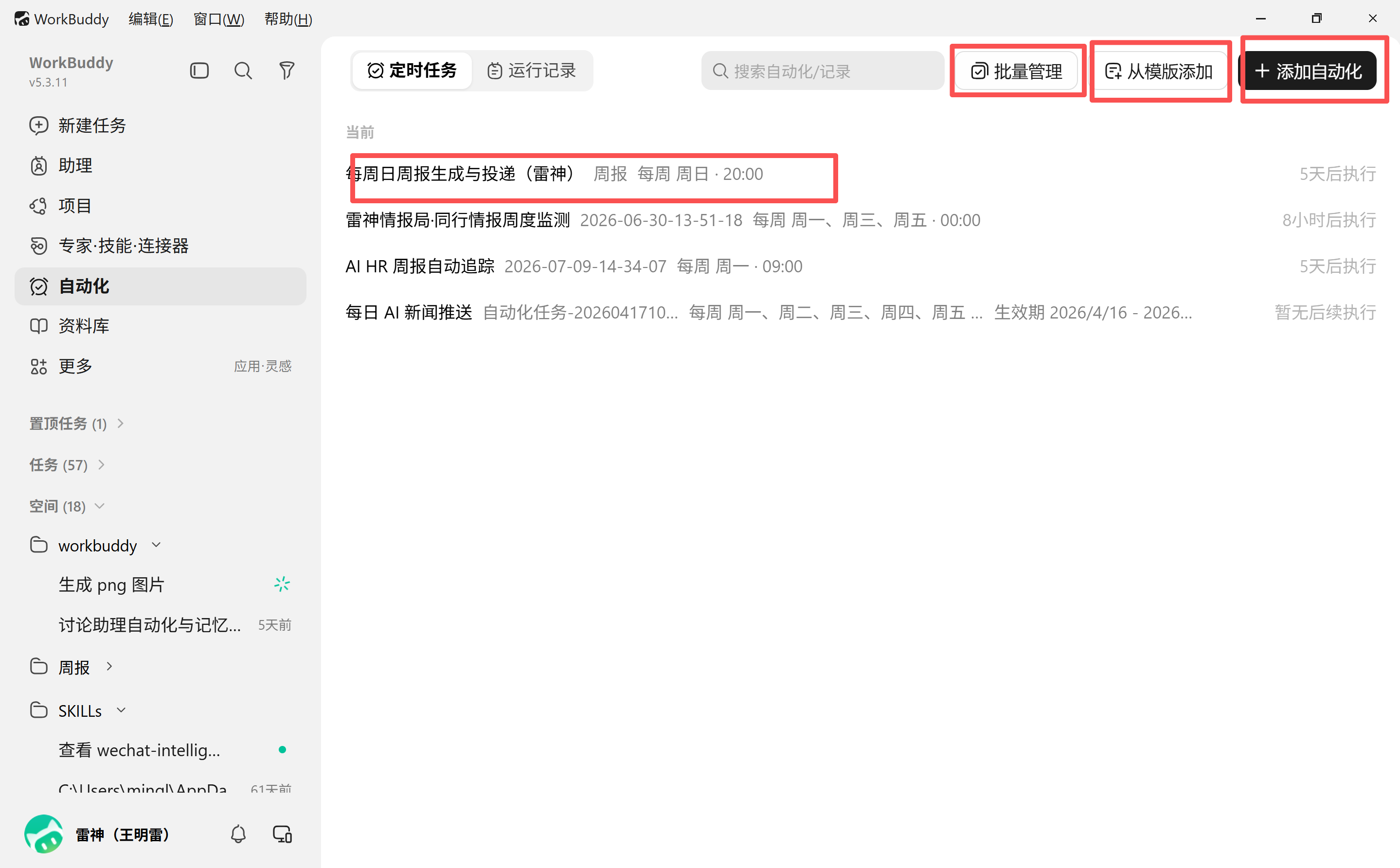Expand the 周报 folder chevron
This screenshot has height=868, width=1400.
109,667
